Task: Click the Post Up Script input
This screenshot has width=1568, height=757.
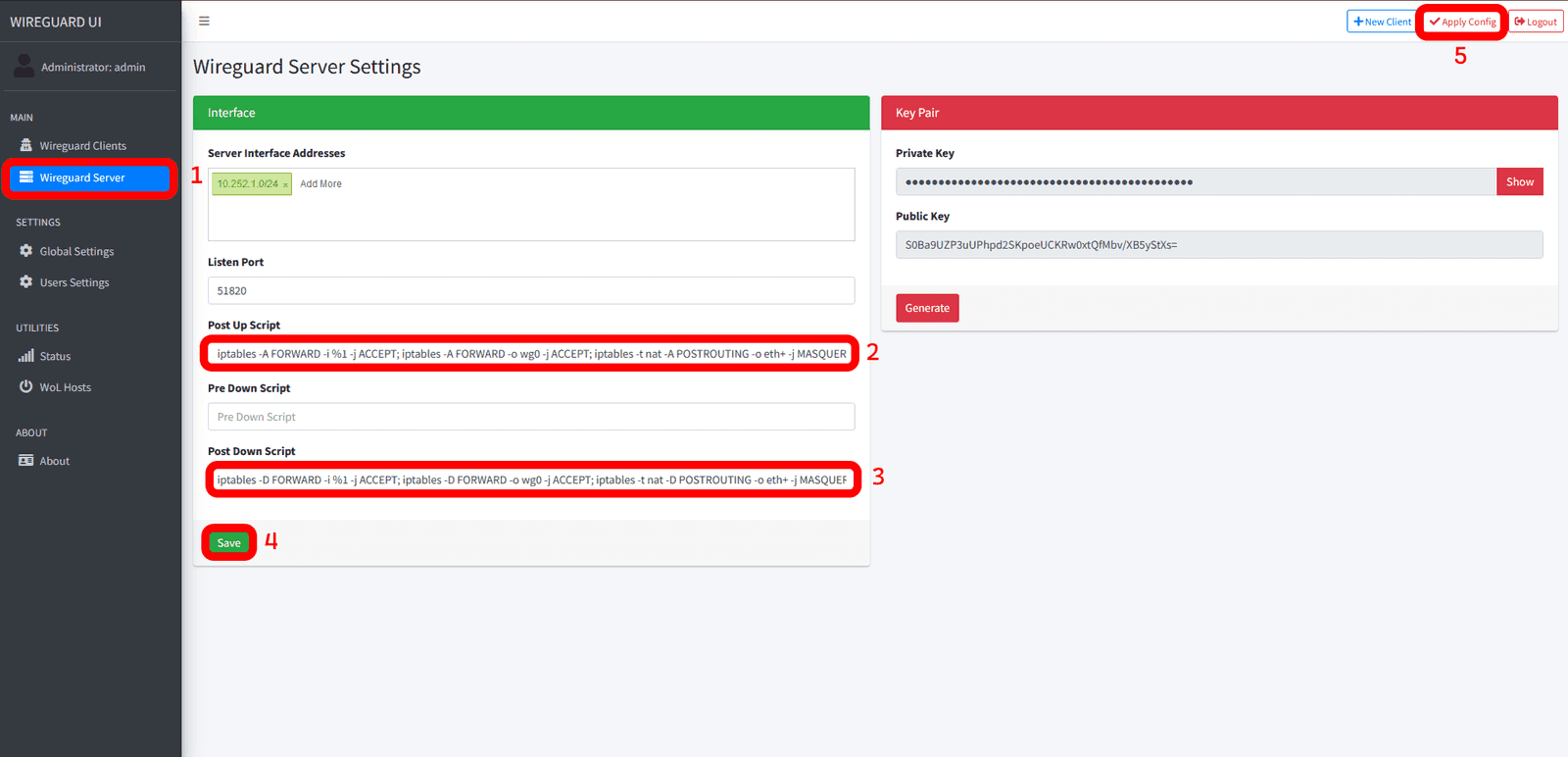Action: 530,354
